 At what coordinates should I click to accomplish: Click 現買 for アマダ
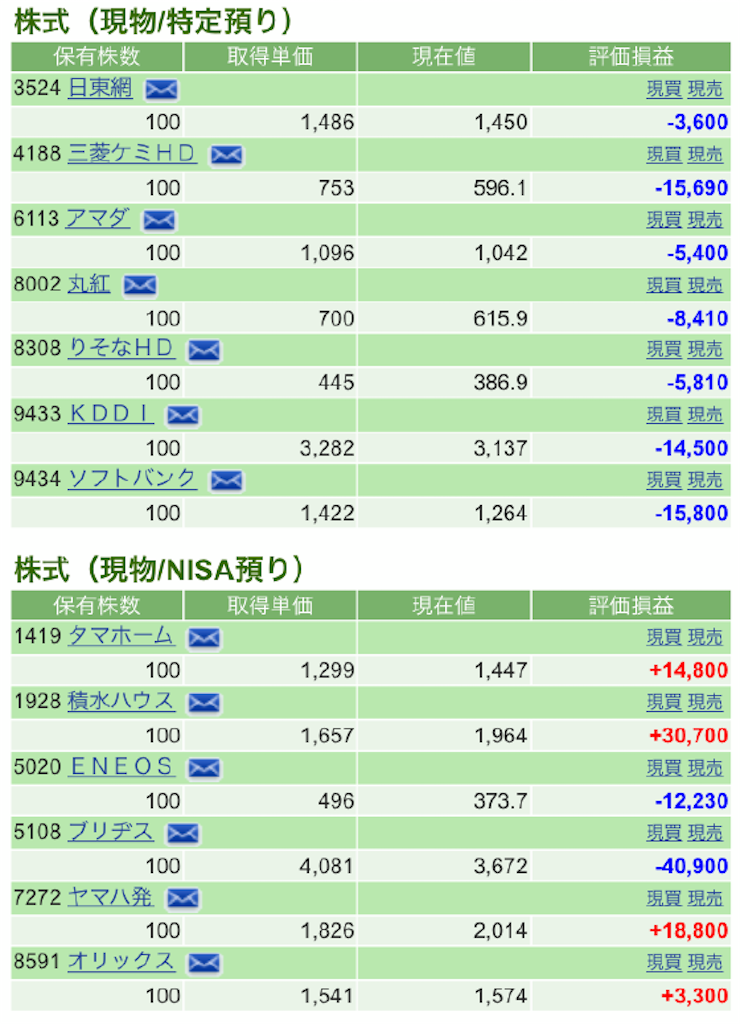click(x=664, y=220)
